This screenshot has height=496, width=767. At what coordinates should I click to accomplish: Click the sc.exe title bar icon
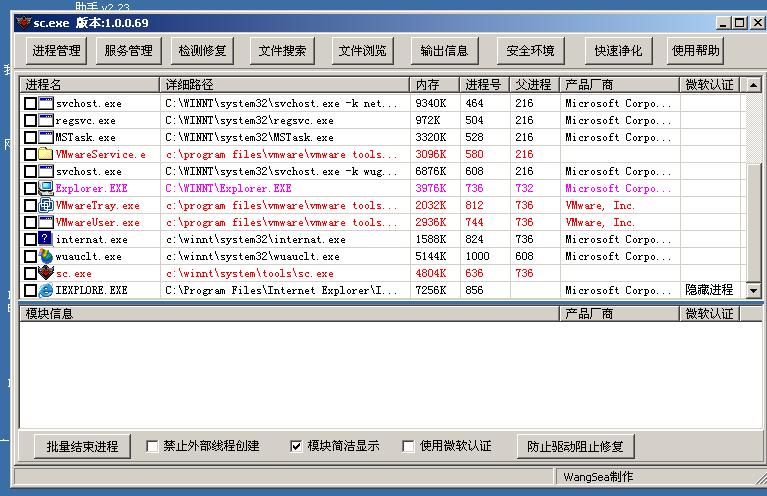[23, 23]
